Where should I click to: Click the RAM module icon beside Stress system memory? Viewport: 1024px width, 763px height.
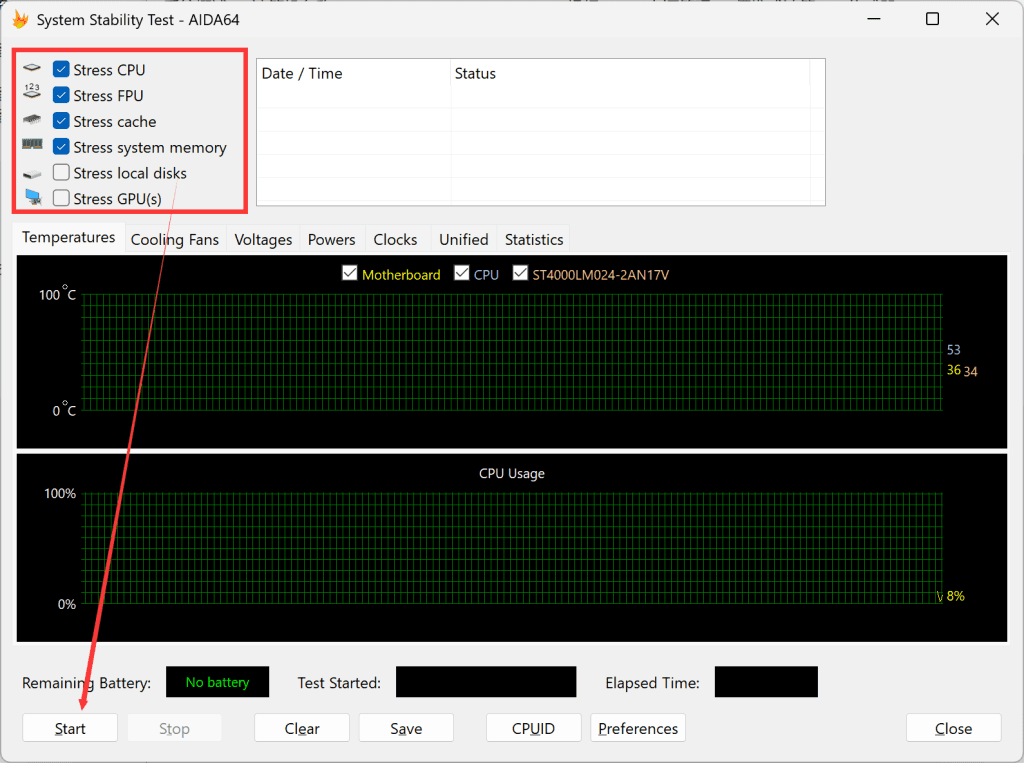[32, 144]
